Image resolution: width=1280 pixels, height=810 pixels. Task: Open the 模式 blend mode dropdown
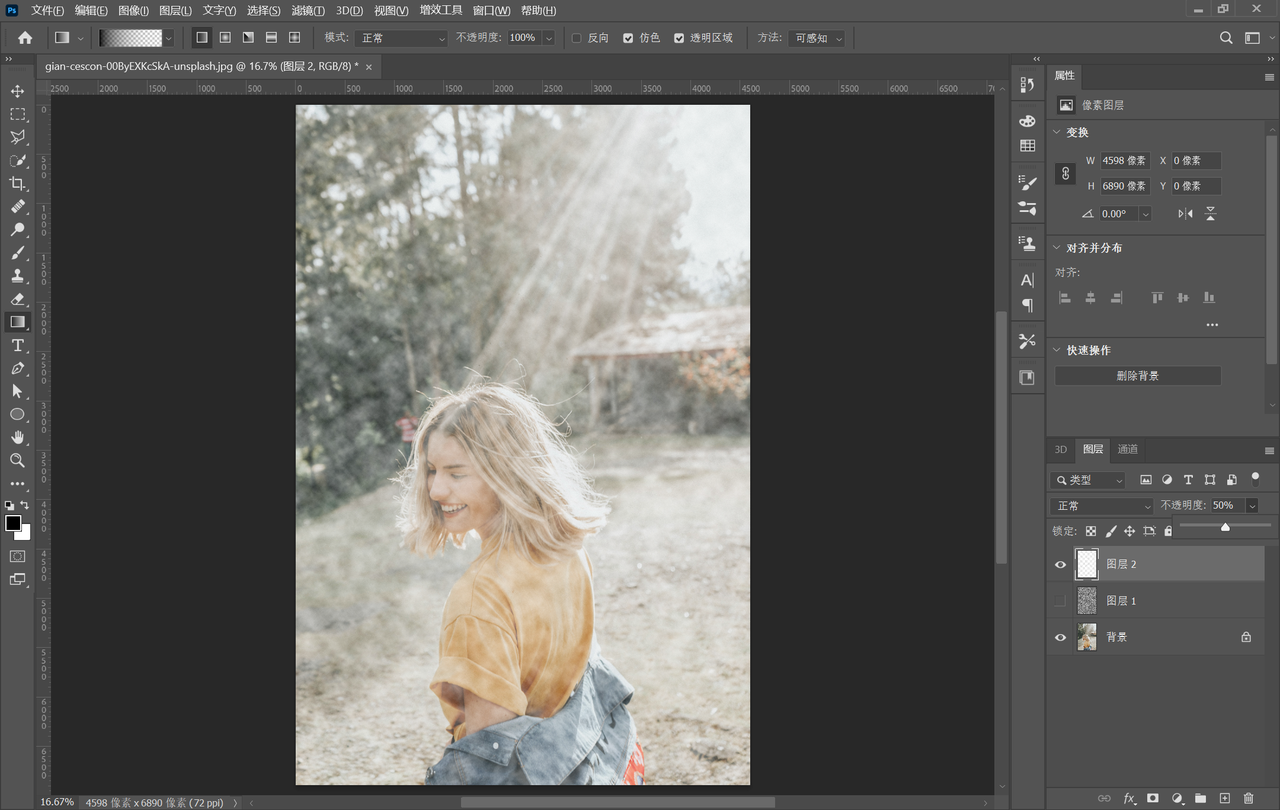[x=402, y=38]
